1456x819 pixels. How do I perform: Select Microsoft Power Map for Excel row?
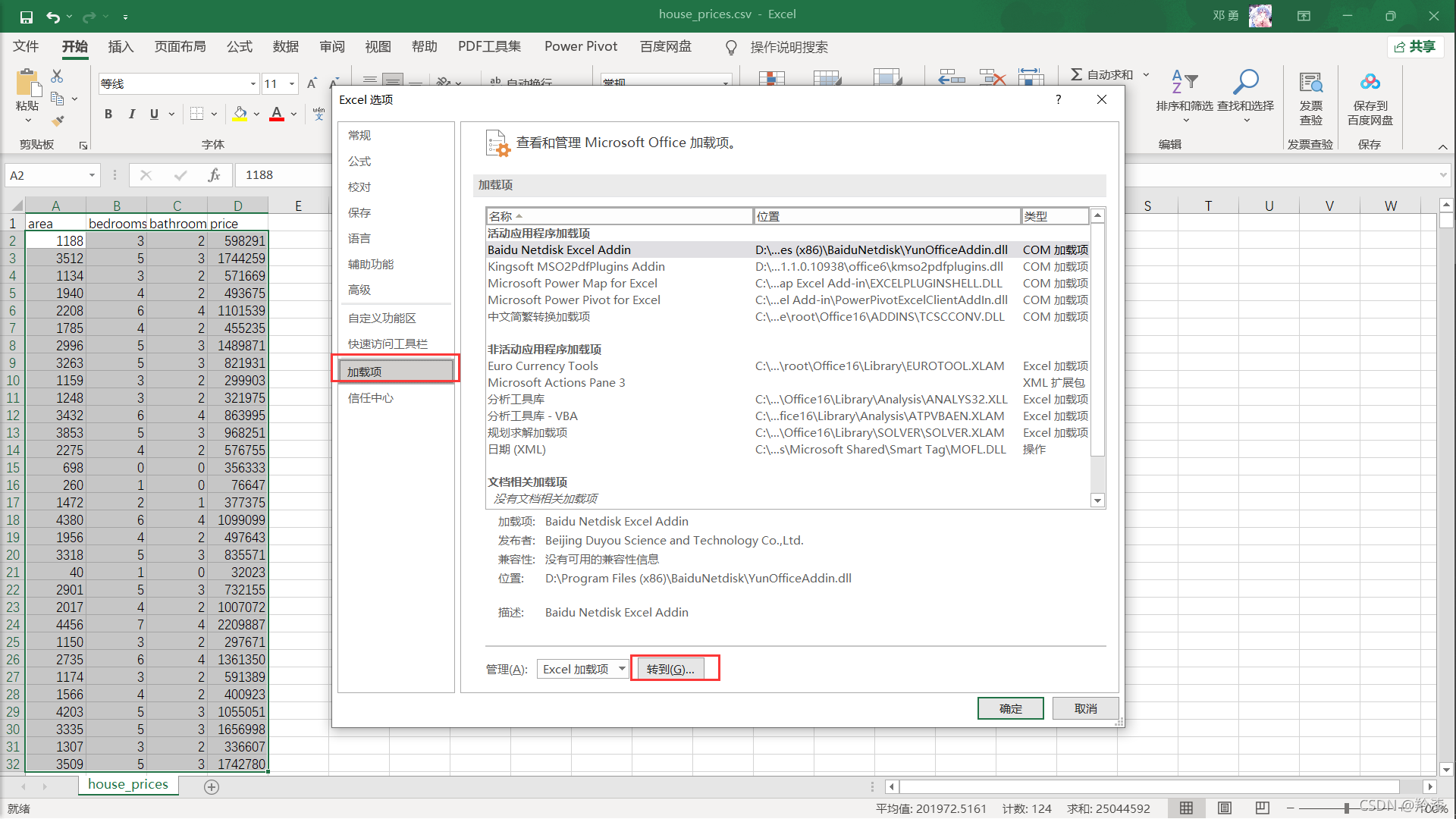[787, 284]
